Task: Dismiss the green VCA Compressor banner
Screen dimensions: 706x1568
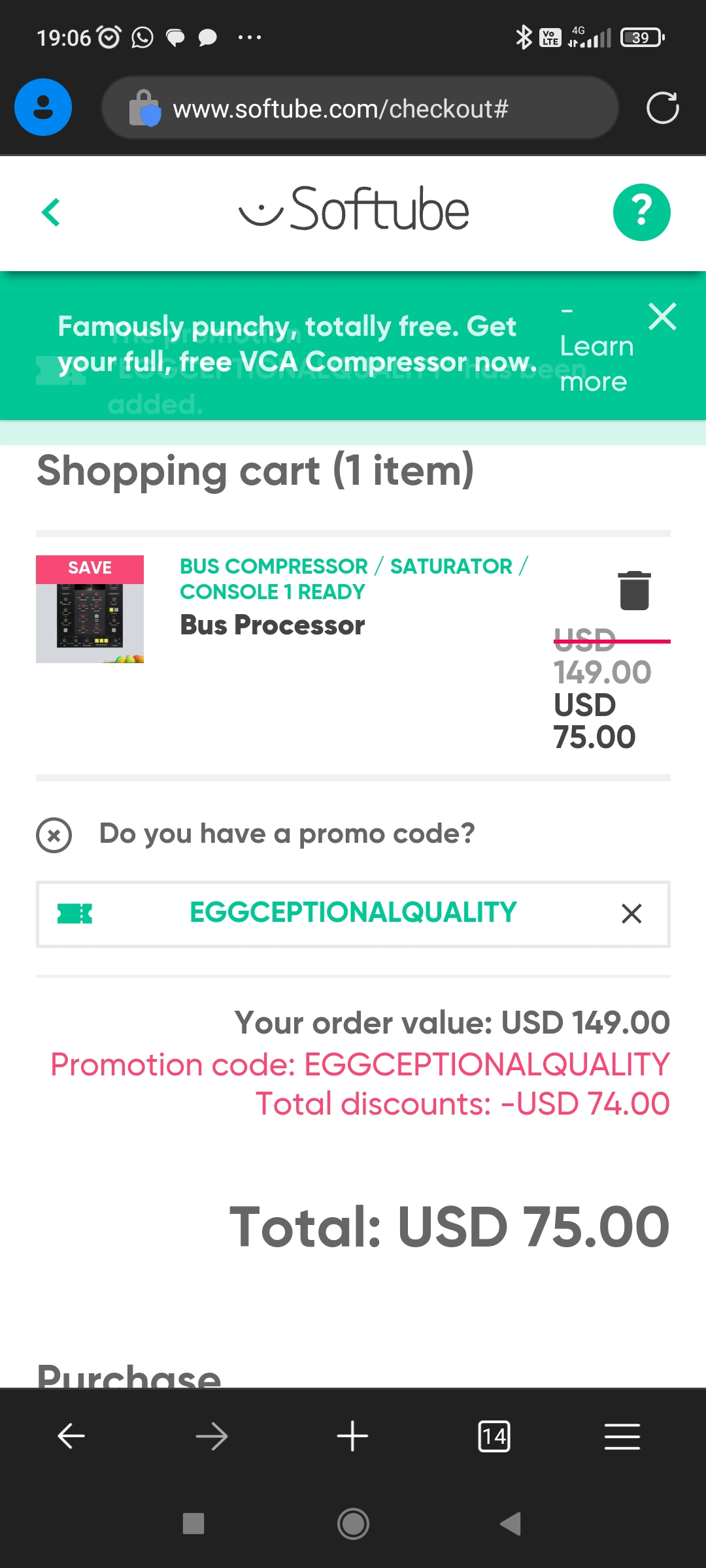Action: [662, 318]
